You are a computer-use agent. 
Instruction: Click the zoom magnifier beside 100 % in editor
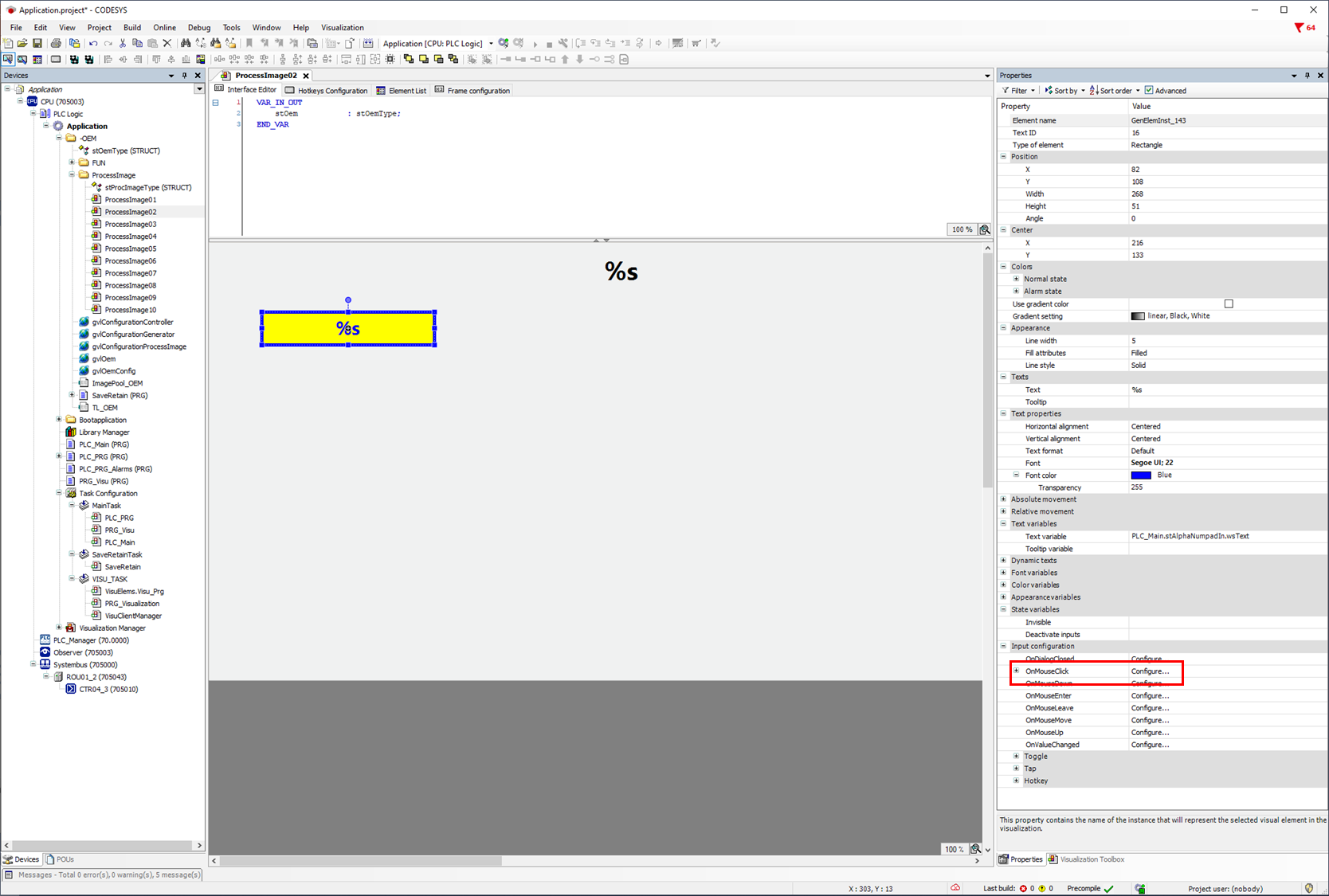click(x=985, y=229)
